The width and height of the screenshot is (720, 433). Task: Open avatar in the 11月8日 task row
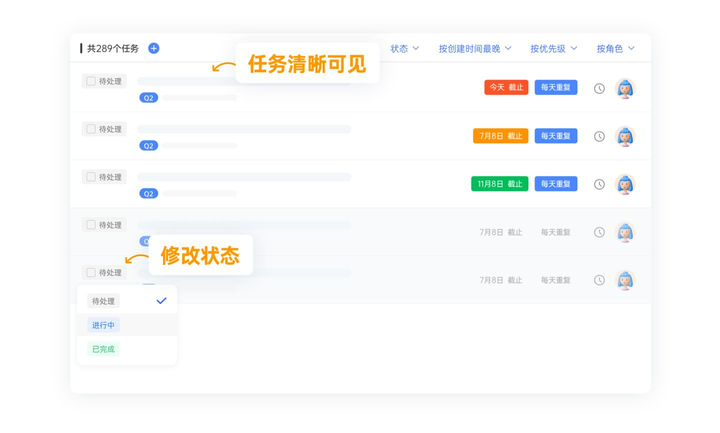[626, 184]
